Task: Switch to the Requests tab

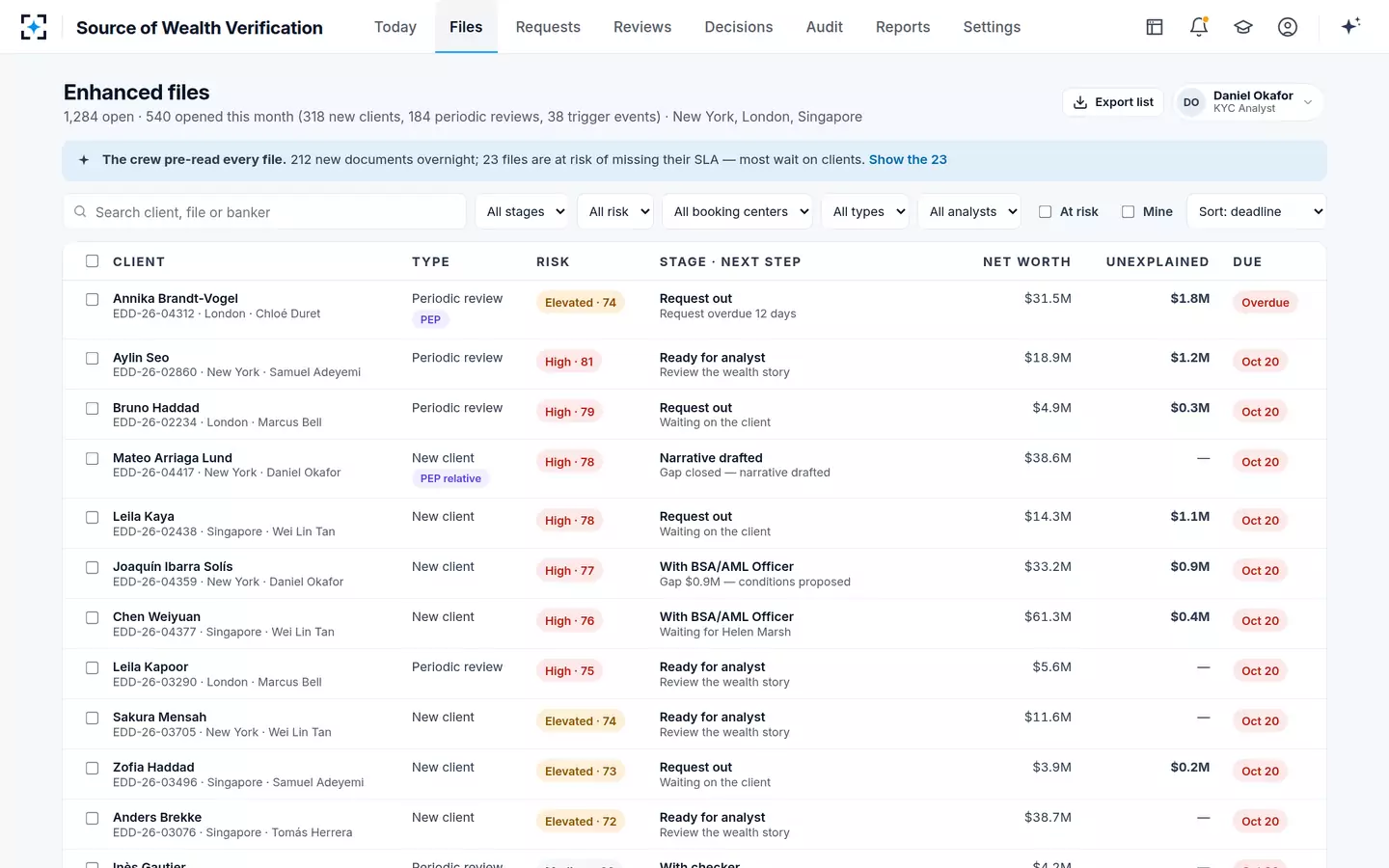Action: tap(548, 27)
